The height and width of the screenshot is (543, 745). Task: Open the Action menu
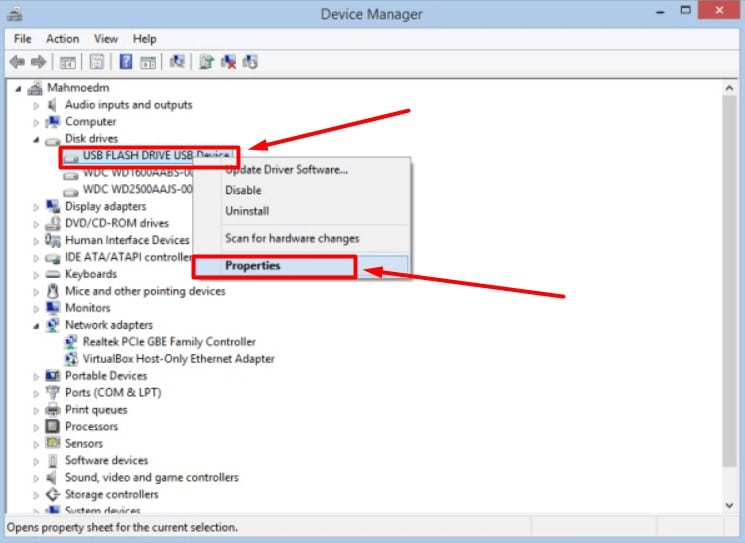[62, 39]
